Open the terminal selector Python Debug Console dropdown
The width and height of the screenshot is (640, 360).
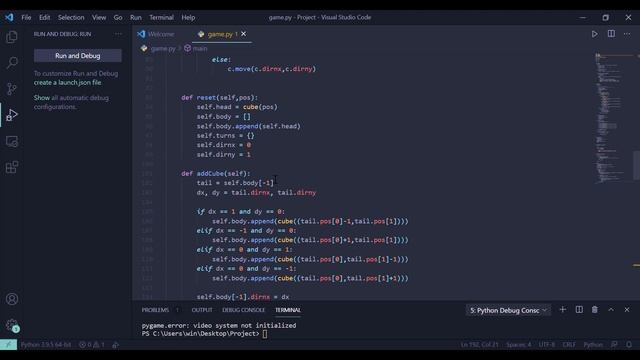pos(508,311)
